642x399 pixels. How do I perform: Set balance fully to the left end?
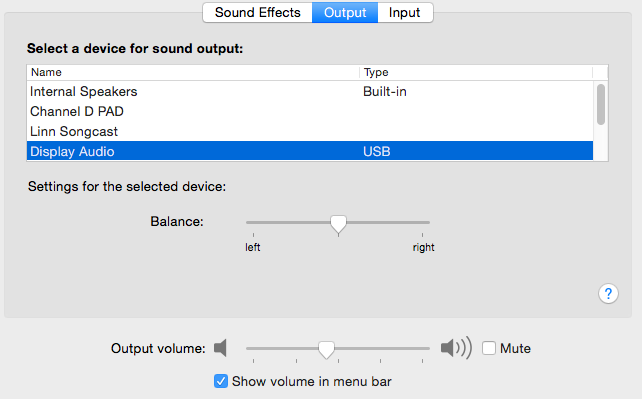248,222
